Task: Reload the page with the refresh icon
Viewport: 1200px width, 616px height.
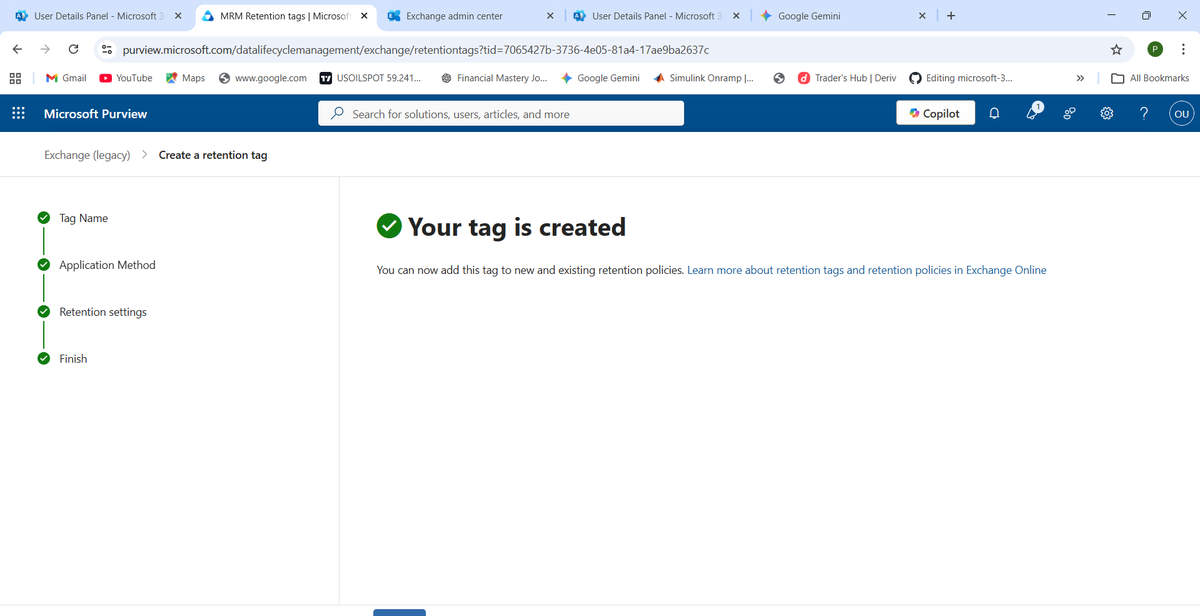Action: pyautogui.click(x=73, y=49)
